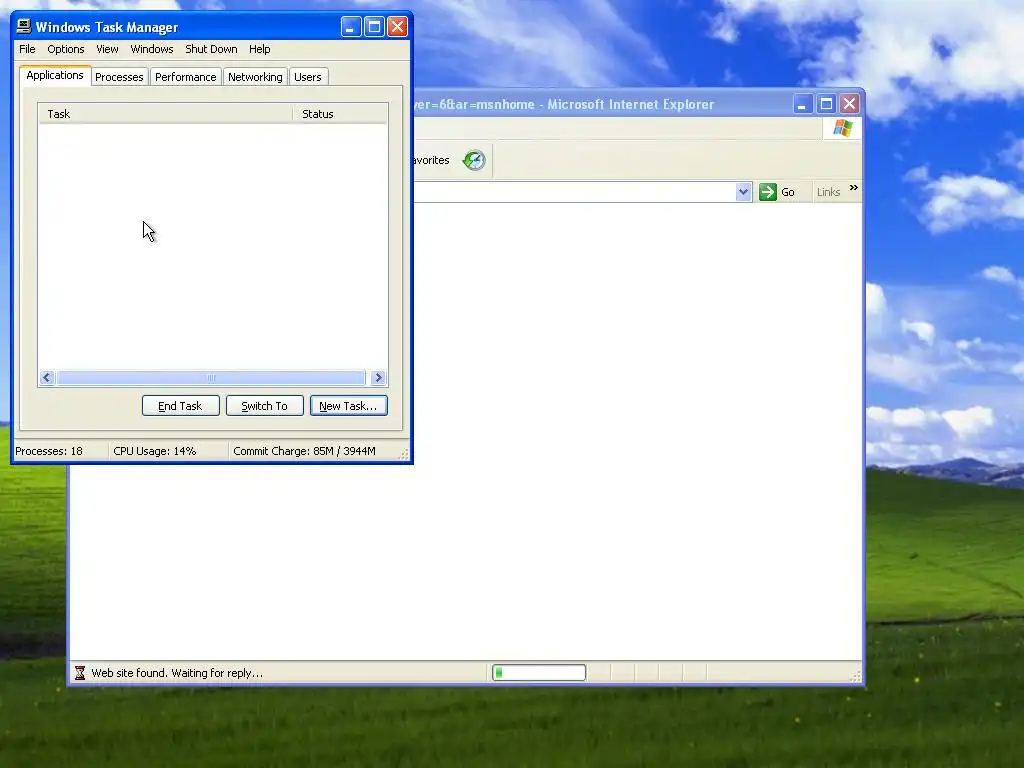Click the 'Web site found. Waiting for reply...' text
Image resolution: width=1024 pixels, height=768 pixels.
click(177, 673)
